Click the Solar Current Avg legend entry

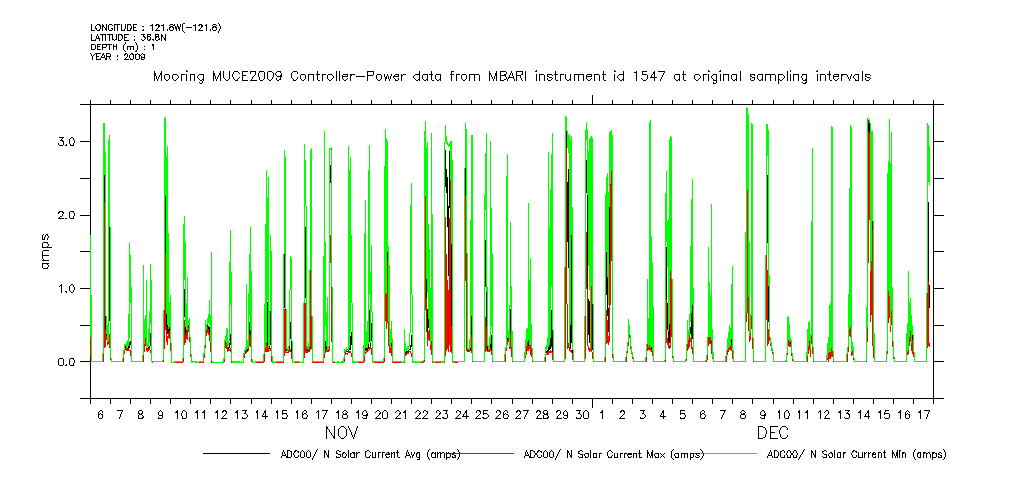pos(370,454)
